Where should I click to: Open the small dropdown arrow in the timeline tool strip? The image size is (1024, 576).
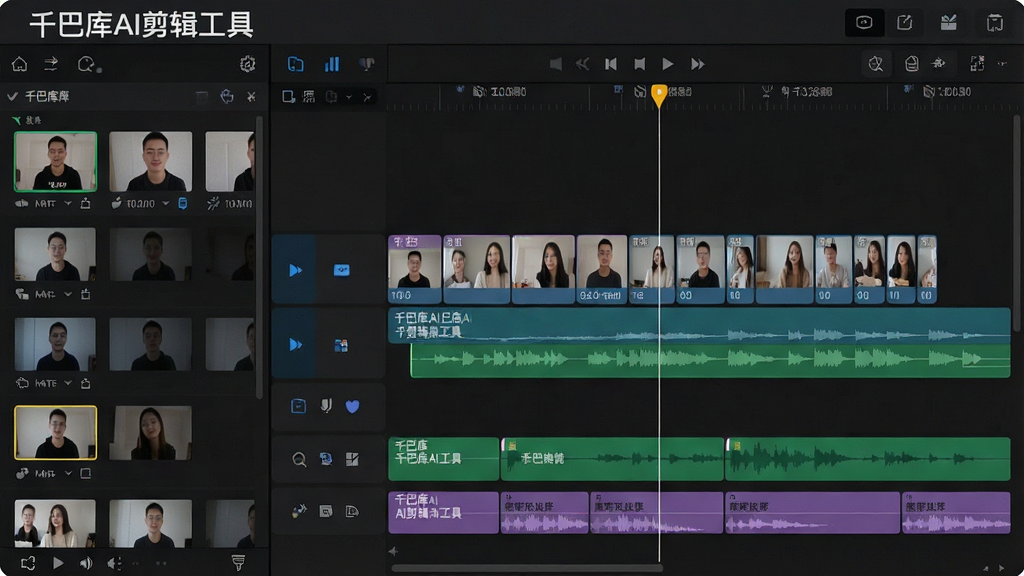[x=349, y=97]
